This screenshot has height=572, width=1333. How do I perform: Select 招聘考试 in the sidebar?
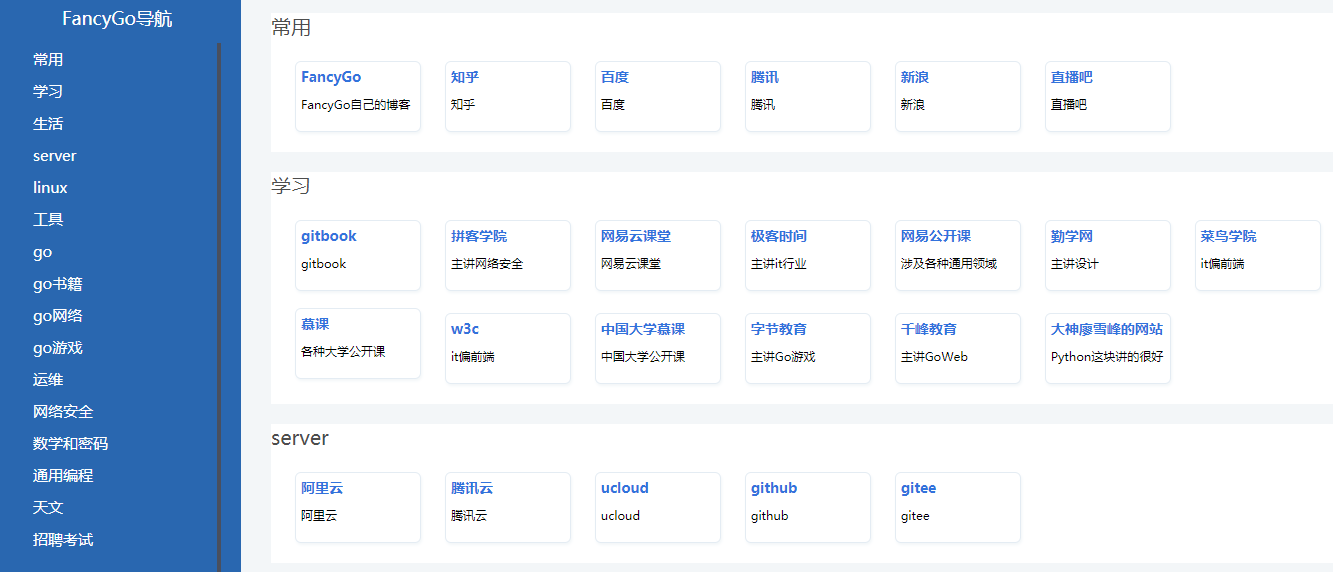click(x=63, y=539)
